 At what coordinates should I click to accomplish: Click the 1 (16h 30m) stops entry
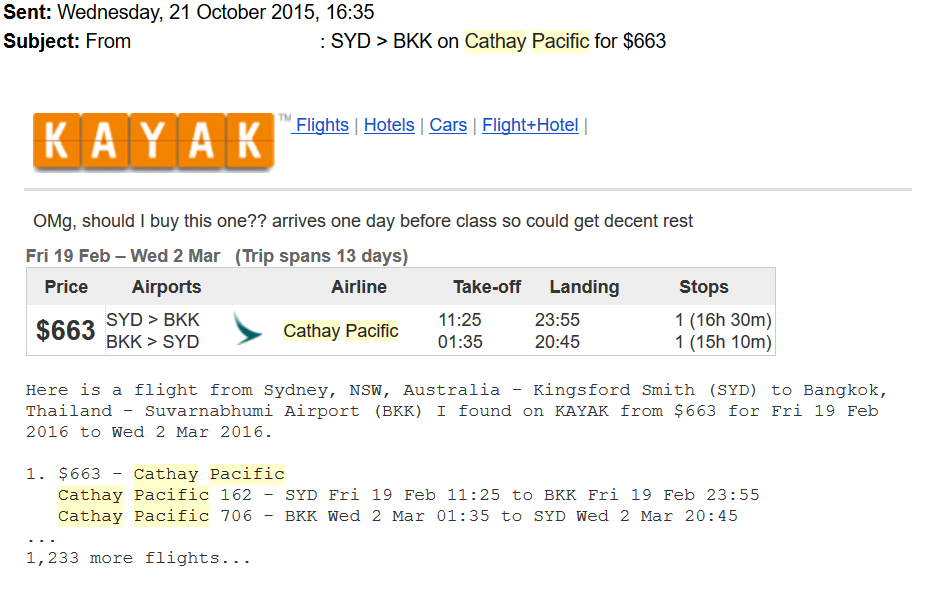coord(723,320)
